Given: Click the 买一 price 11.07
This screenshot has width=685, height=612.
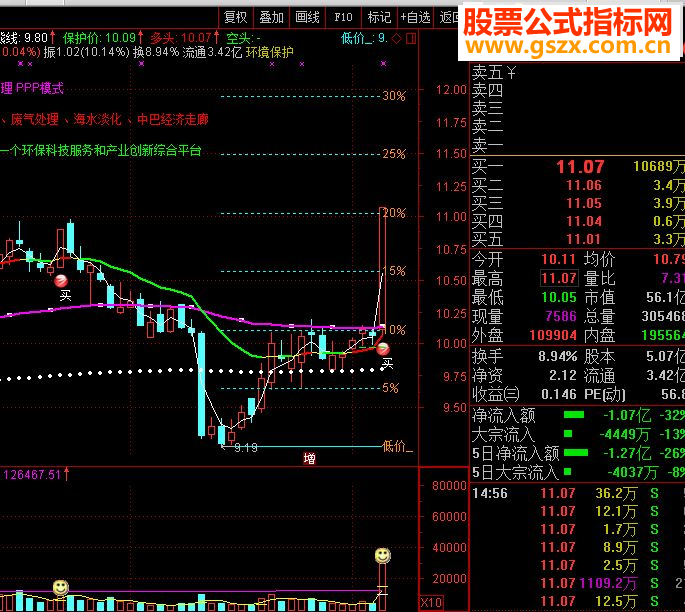Looking at the screenshot, I should coord(580,166).
